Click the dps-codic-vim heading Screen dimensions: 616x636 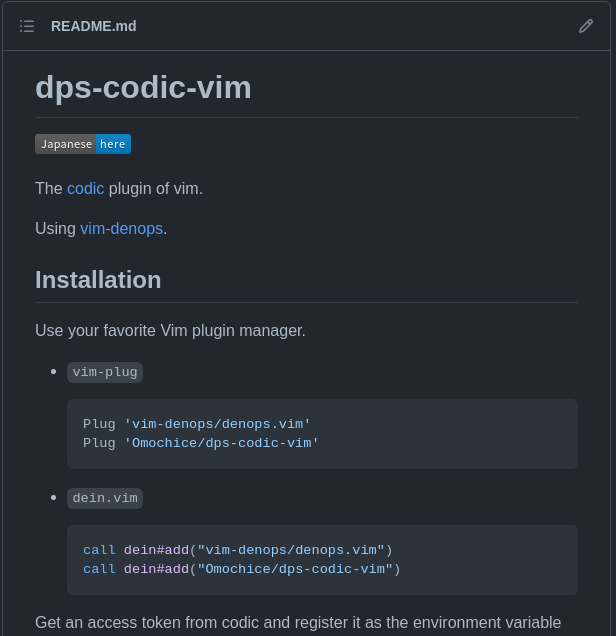pos(143,87)
